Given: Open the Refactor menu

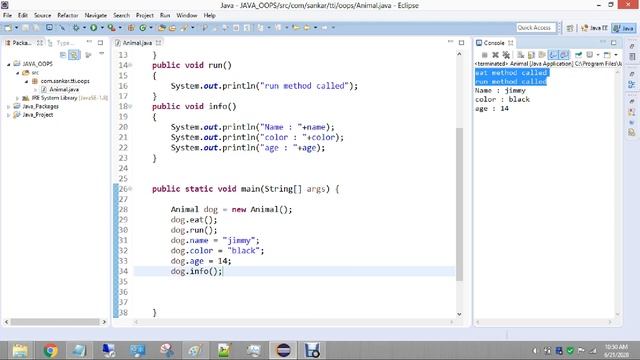Looking at the screenshot, I should coord(68,16).
